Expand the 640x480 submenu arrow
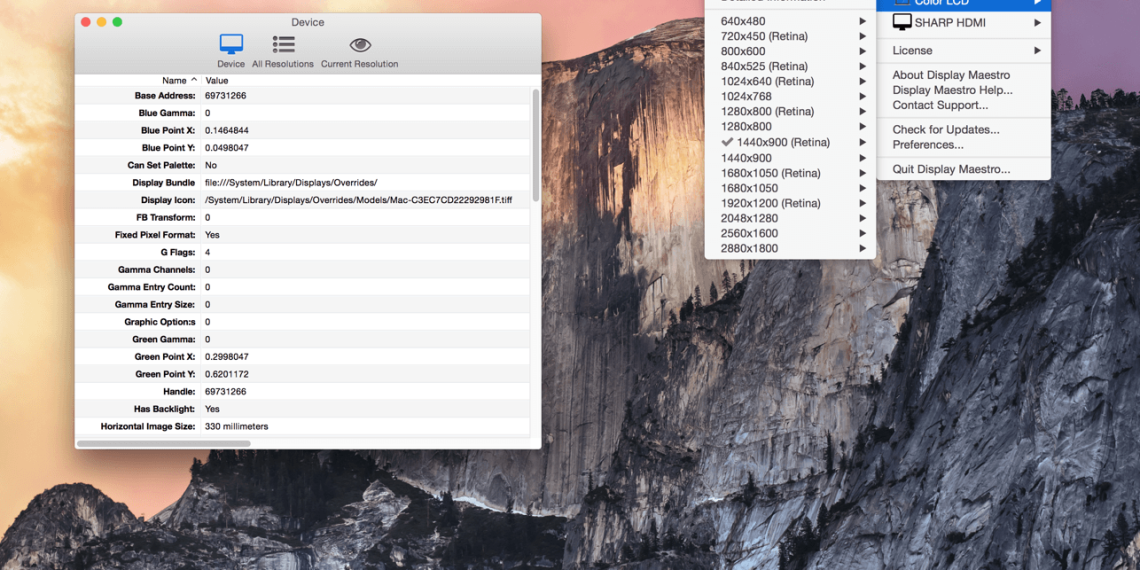Screen dimensions: 1140x570 pos(862,21)
